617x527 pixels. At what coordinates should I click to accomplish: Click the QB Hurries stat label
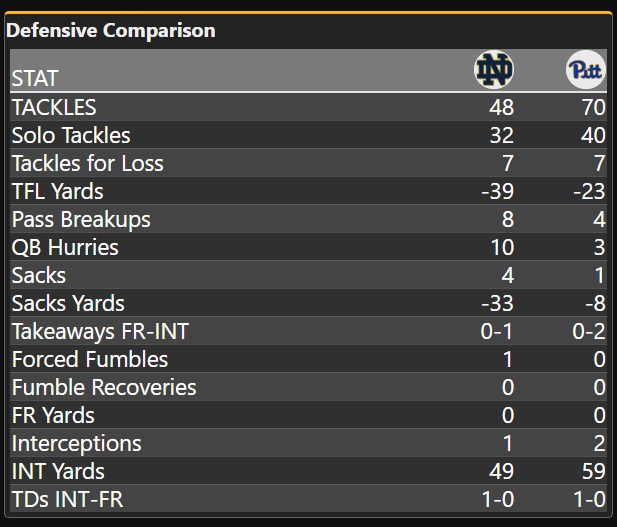pos(65,247)
